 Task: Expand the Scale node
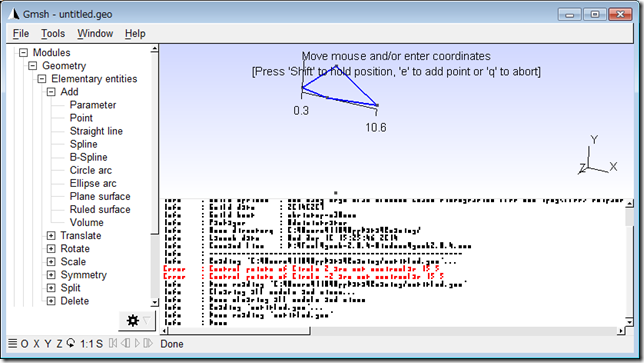pos(51,262)
